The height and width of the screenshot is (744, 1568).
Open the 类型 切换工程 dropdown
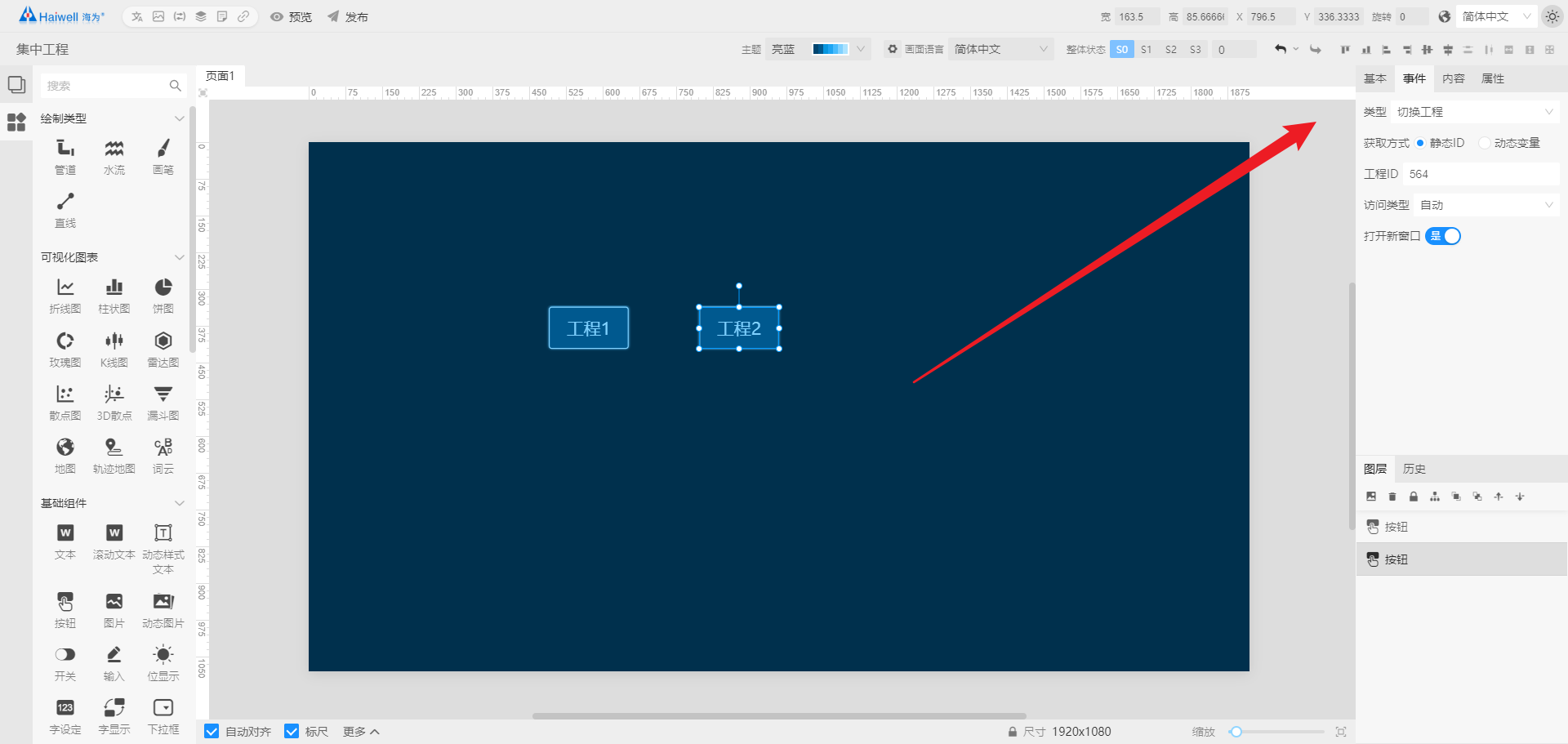click(1475, 112)
